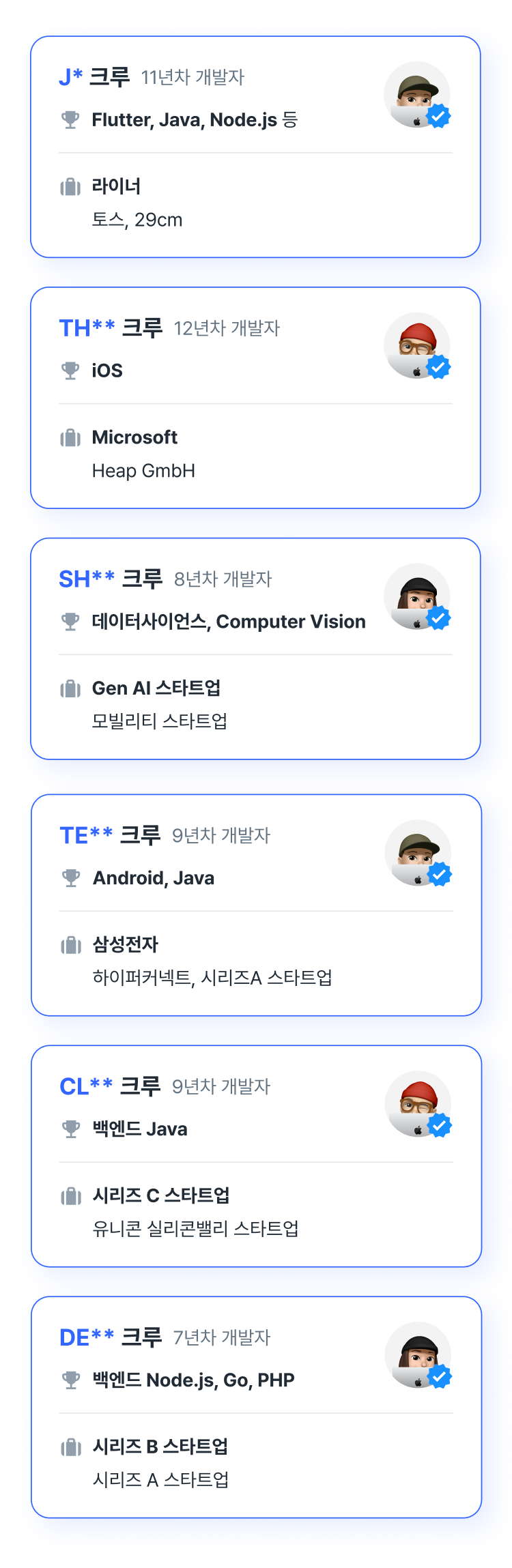Open the DE** 크루 profile name
Screen dimensions: 512x1568
pyautogui.click(x=111, y=1337)
